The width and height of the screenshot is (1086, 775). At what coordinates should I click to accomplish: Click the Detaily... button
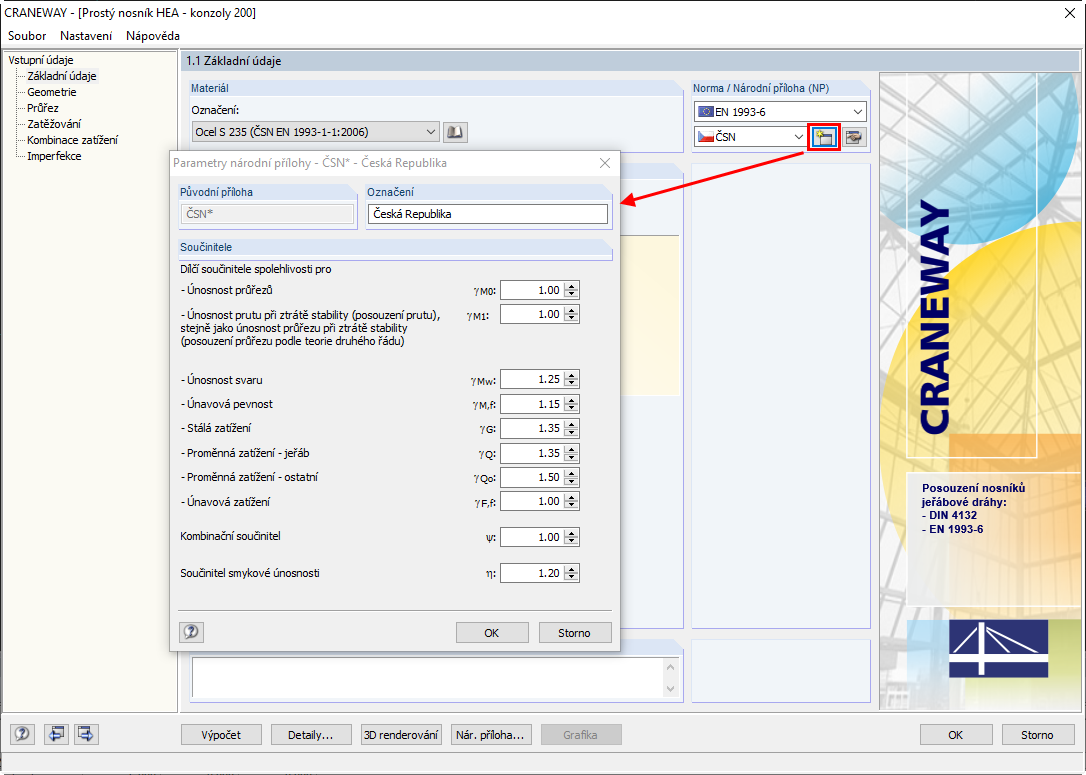pos(311,735)
